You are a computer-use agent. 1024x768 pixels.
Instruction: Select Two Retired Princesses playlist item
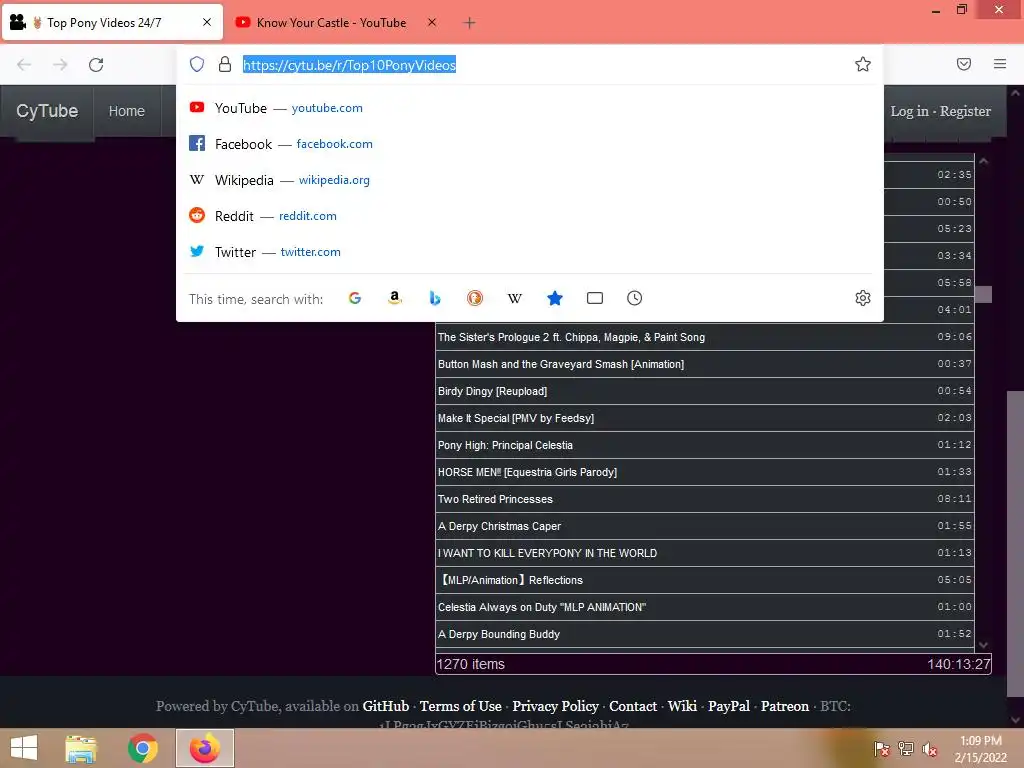click(705, 499)
